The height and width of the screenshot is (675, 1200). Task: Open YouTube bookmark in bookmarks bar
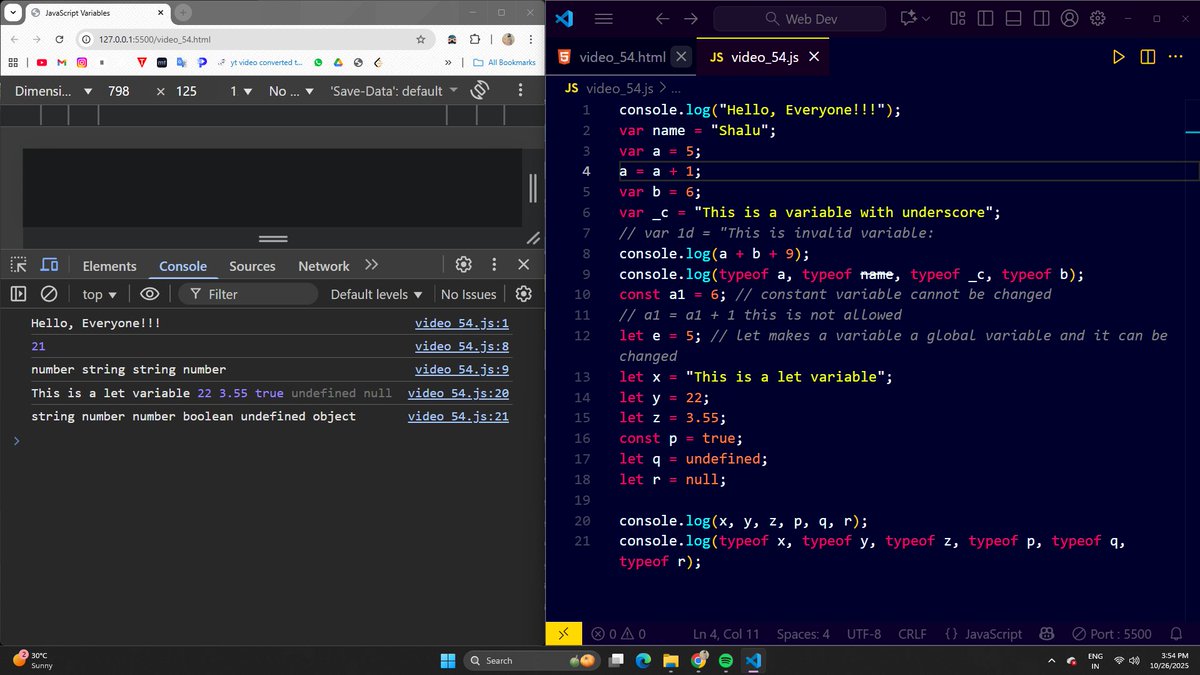(x=41, y=62)
